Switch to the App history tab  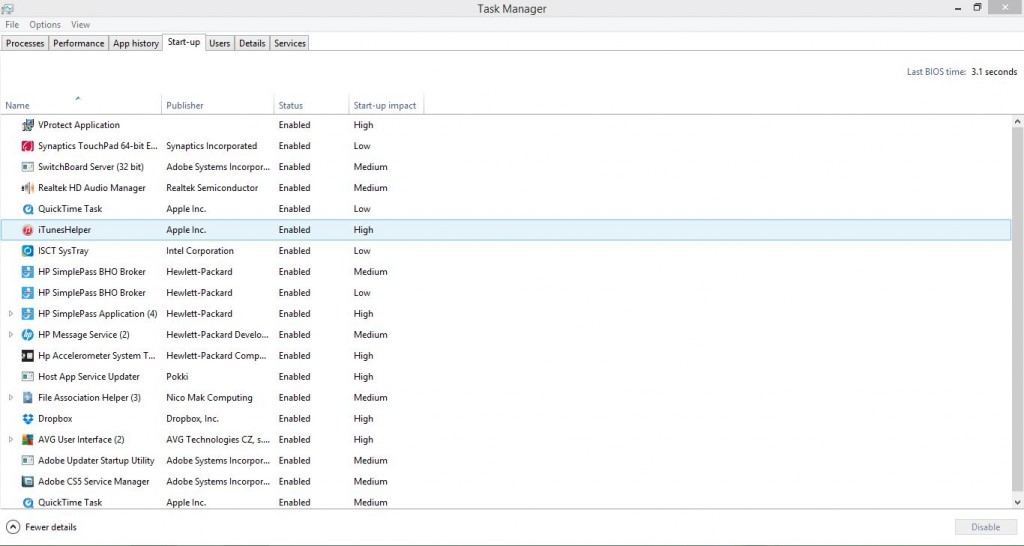[135, 43]
